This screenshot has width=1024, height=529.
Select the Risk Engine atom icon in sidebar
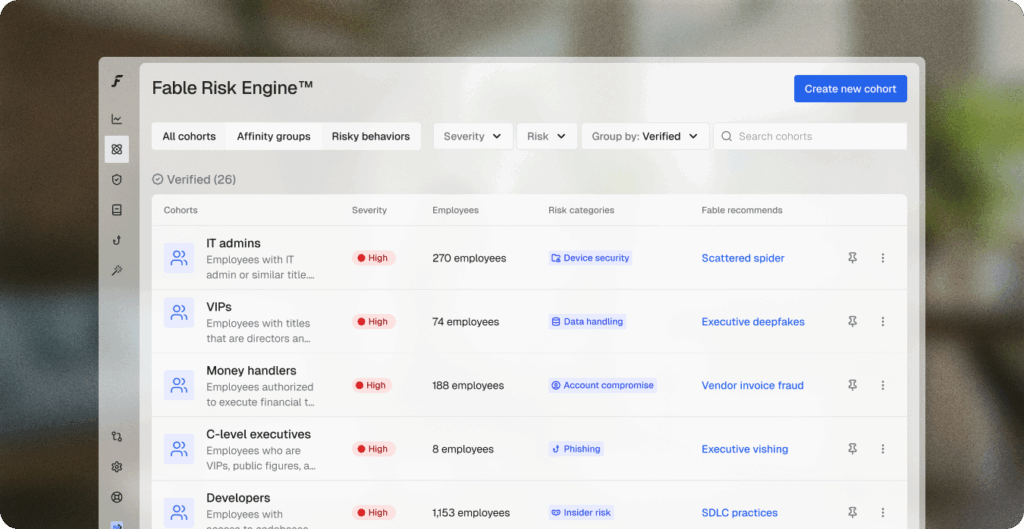pos(117,150)
